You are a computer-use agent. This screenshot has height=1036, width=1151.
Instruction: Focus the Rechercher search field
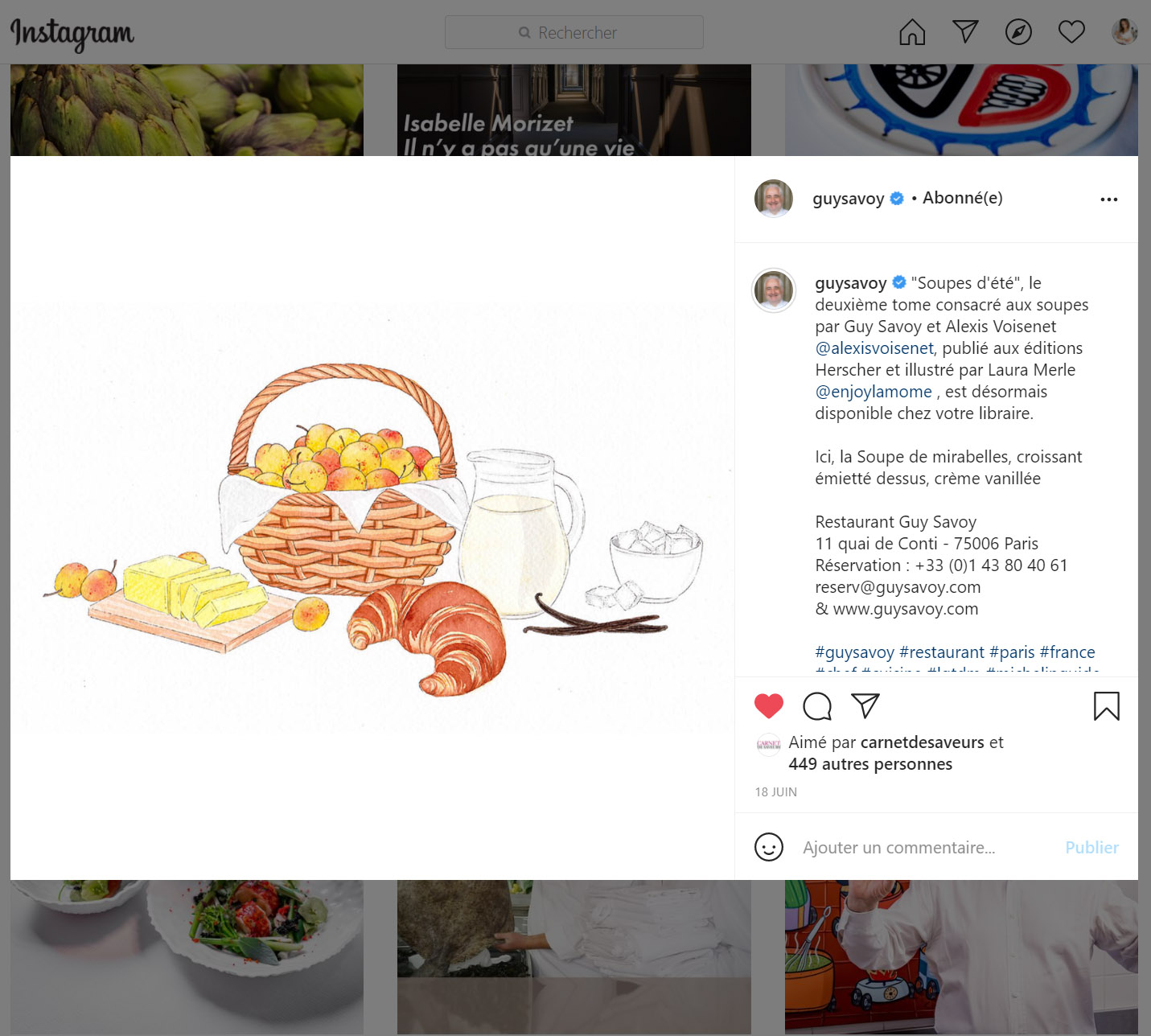(574, 32)
